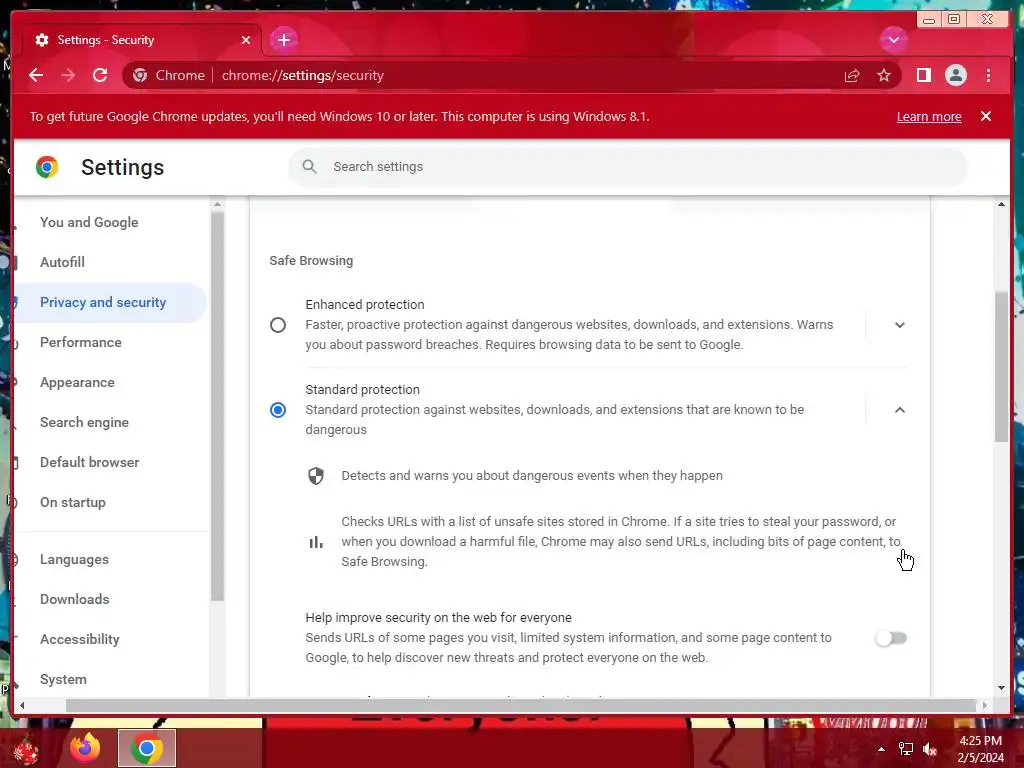Click the Safe Browsing heading text

(311, 261)
